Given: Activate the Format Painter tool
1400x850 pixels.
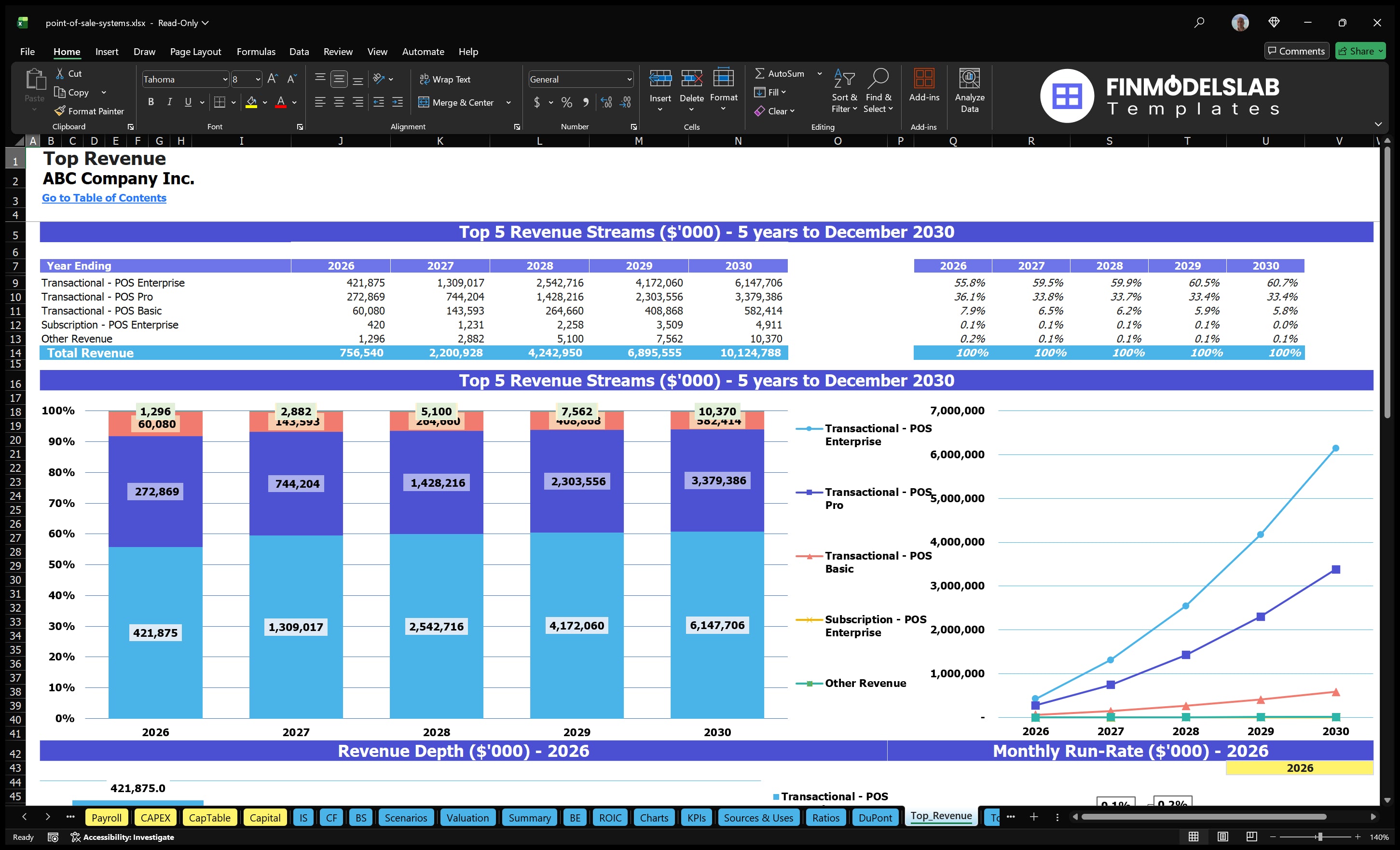Looking at the screenshot, I should point(89,111).
